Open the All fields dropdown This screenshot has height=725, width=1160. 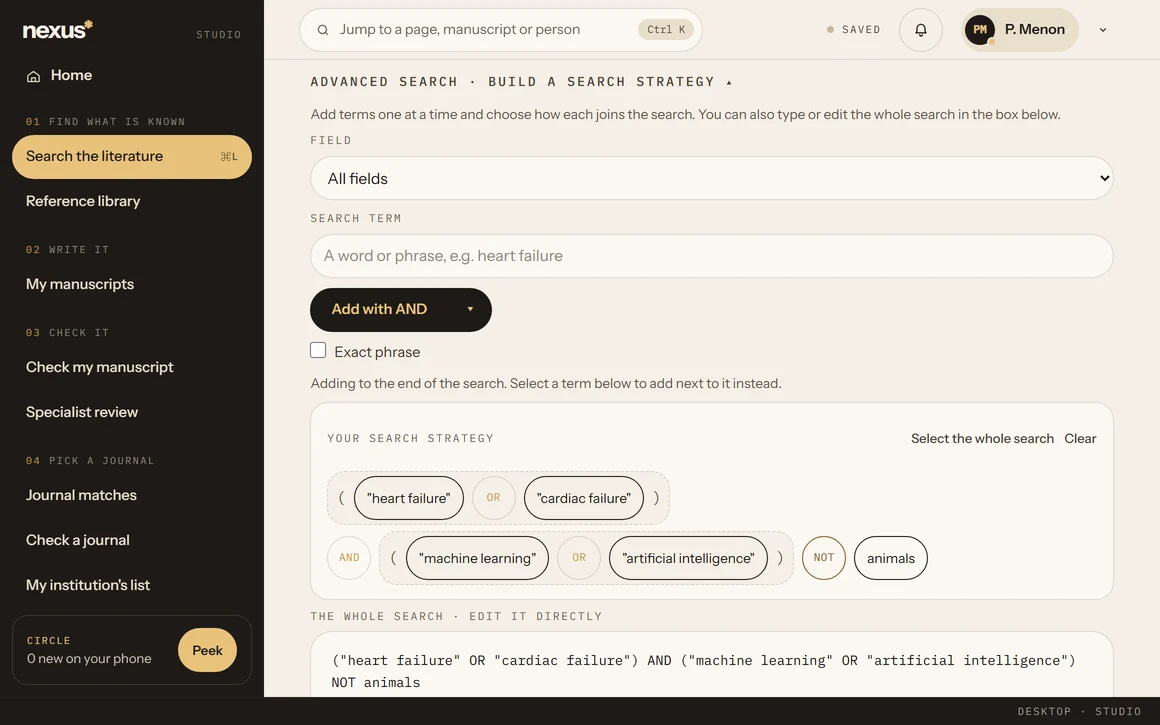(712, 178)
